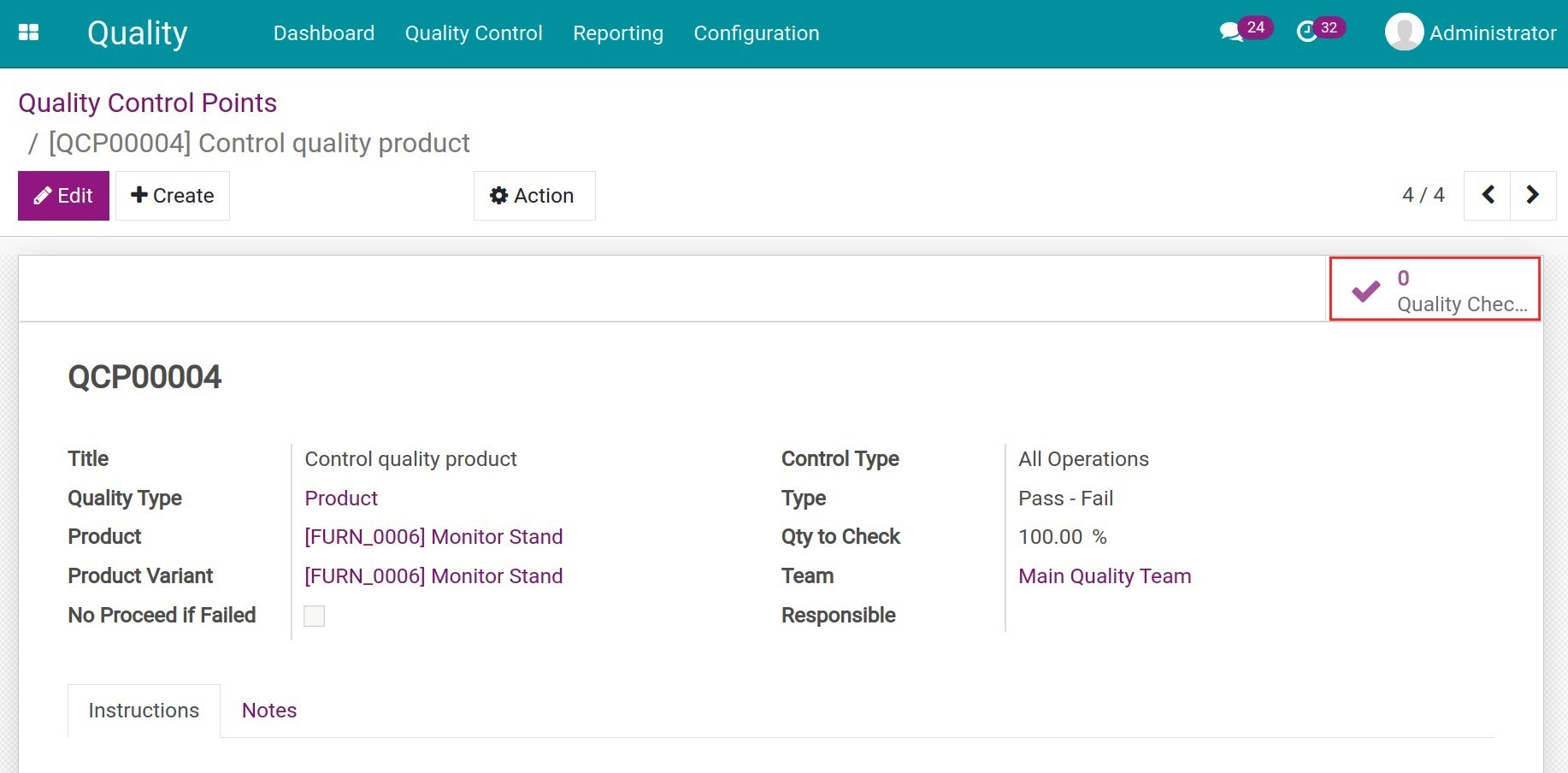Click the Administrator avatar picture

coord(1403,32)
